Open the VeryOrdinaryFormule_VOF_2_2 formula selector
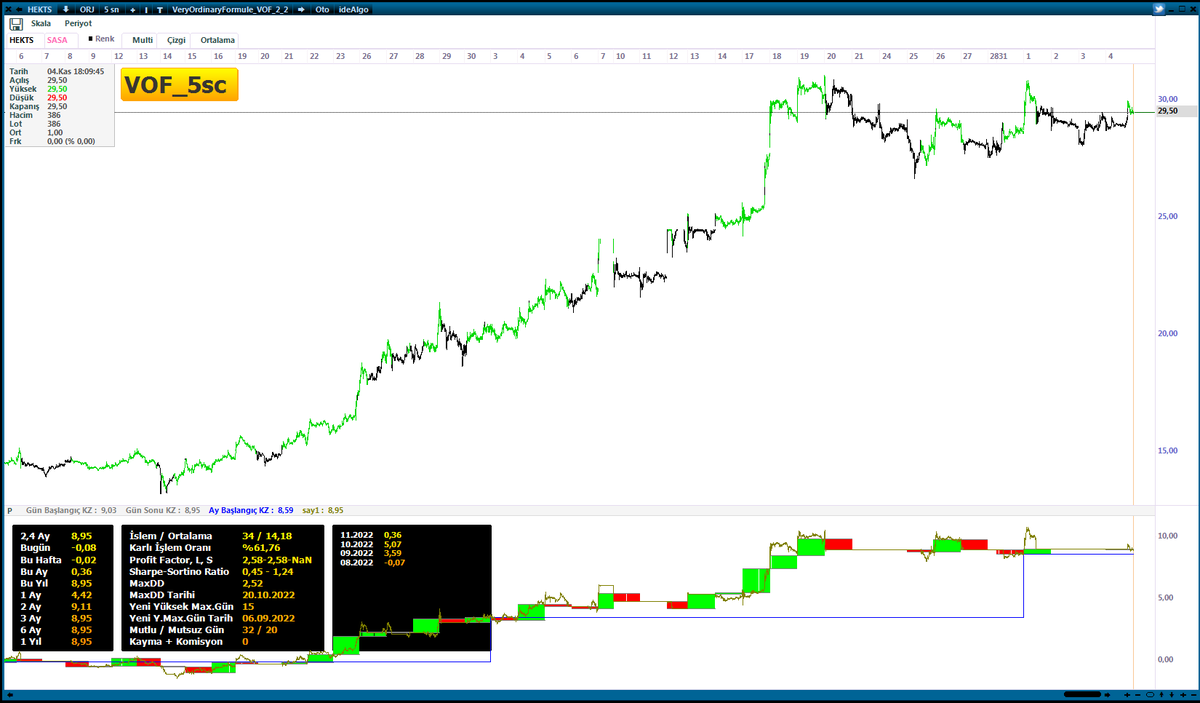 (230, 9)
